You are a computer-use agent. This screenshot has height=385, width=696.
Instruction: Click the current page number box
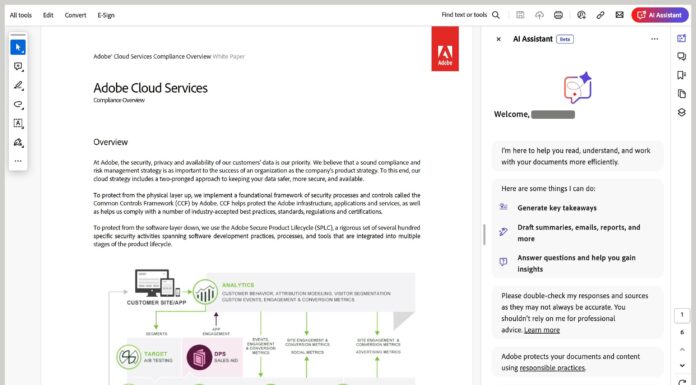coord(682,315)
